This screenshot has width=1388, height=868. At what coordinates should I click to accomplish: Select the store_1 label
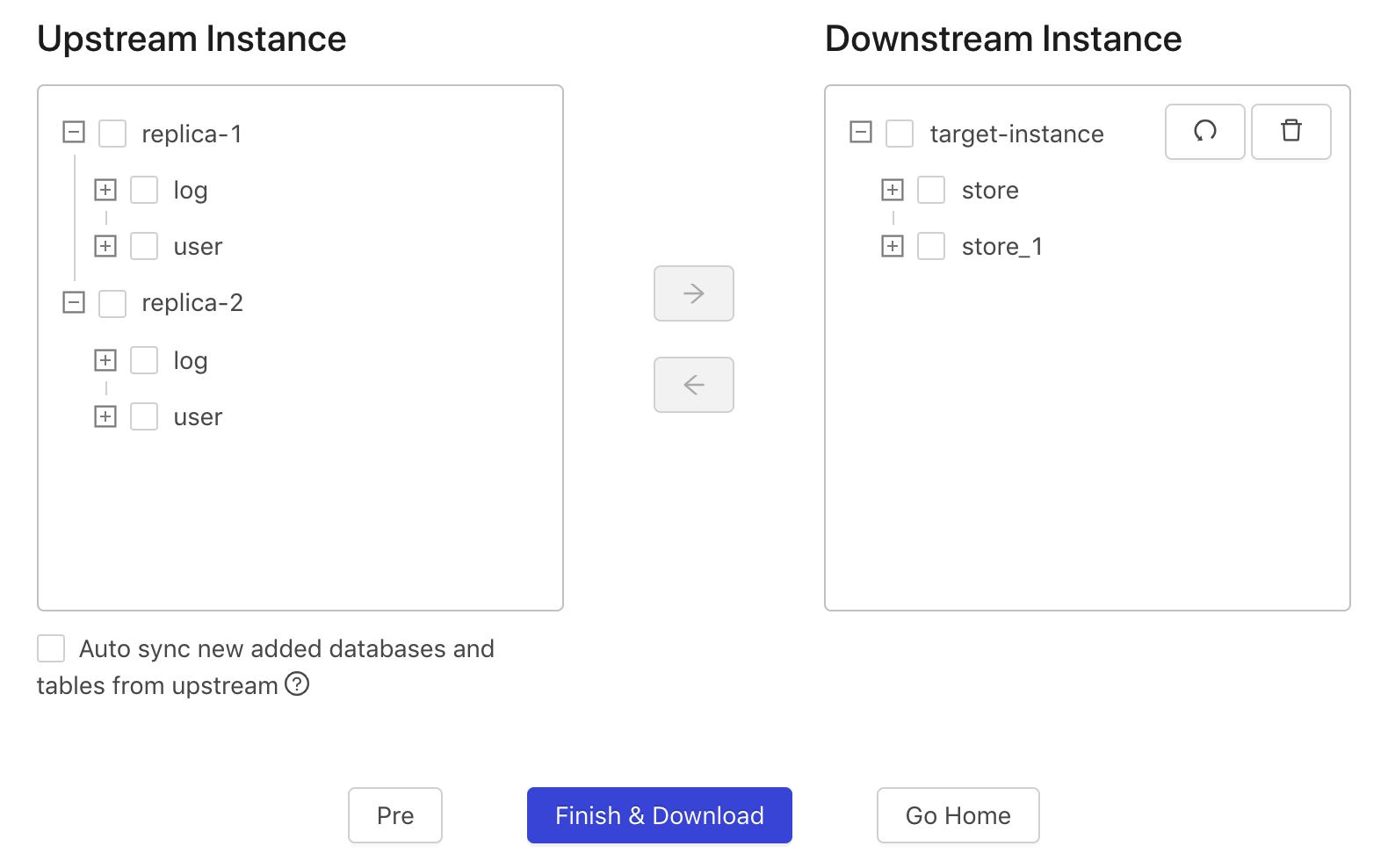point(1002,246)
